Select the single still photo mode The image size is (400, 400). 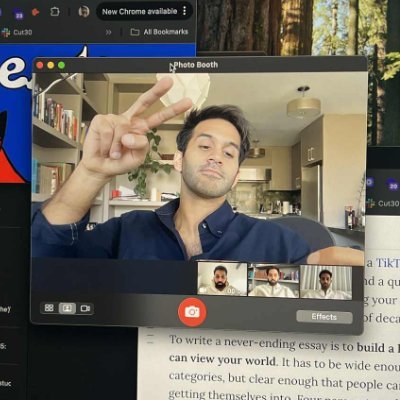[67, 308]
